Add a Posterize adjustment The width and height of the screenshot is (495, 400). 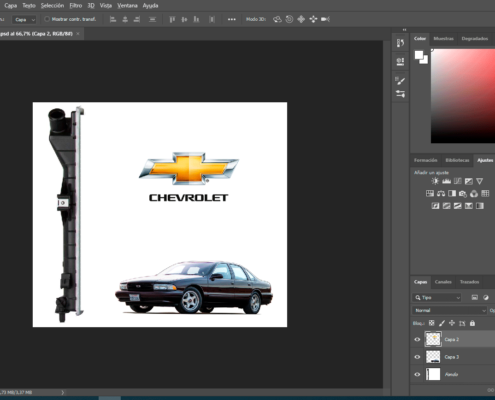pyautogui.click(x=446, y=206)
